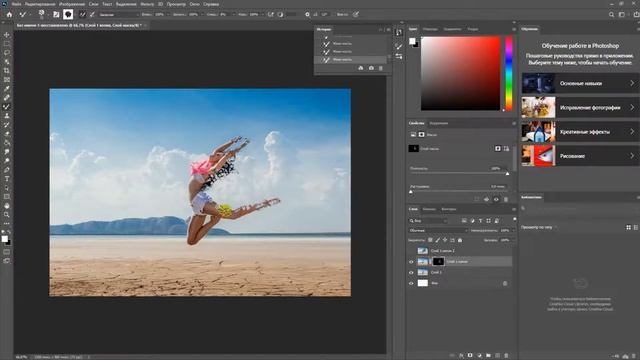The image size is (640, 360).
Task: Select the Crop tool
Action: pyautogui.click(x=7, y=71)
